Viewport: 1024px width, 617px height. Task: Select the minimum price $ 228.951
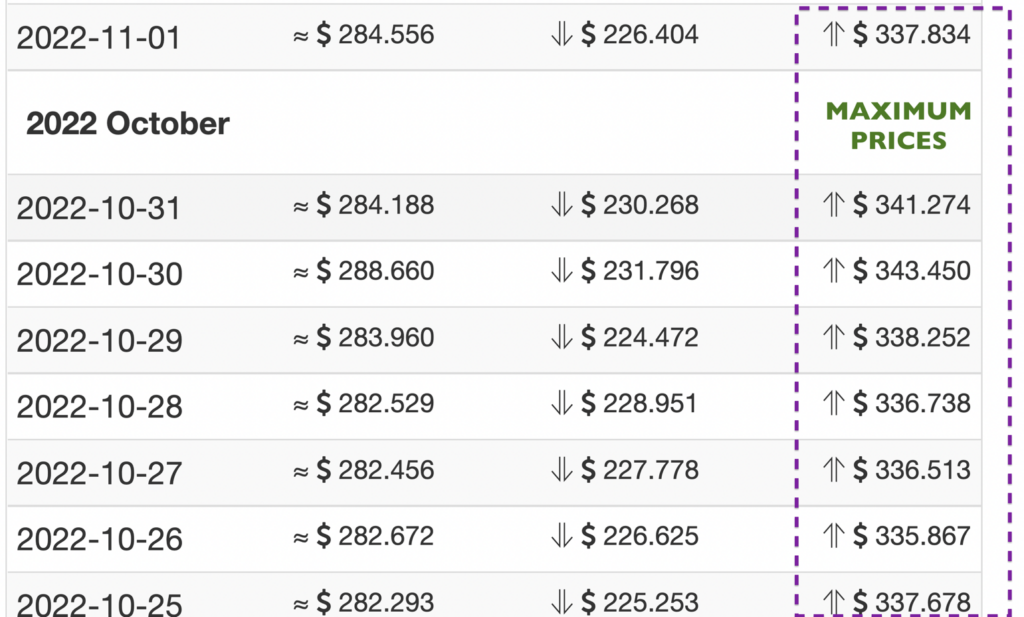coord(639,403)
